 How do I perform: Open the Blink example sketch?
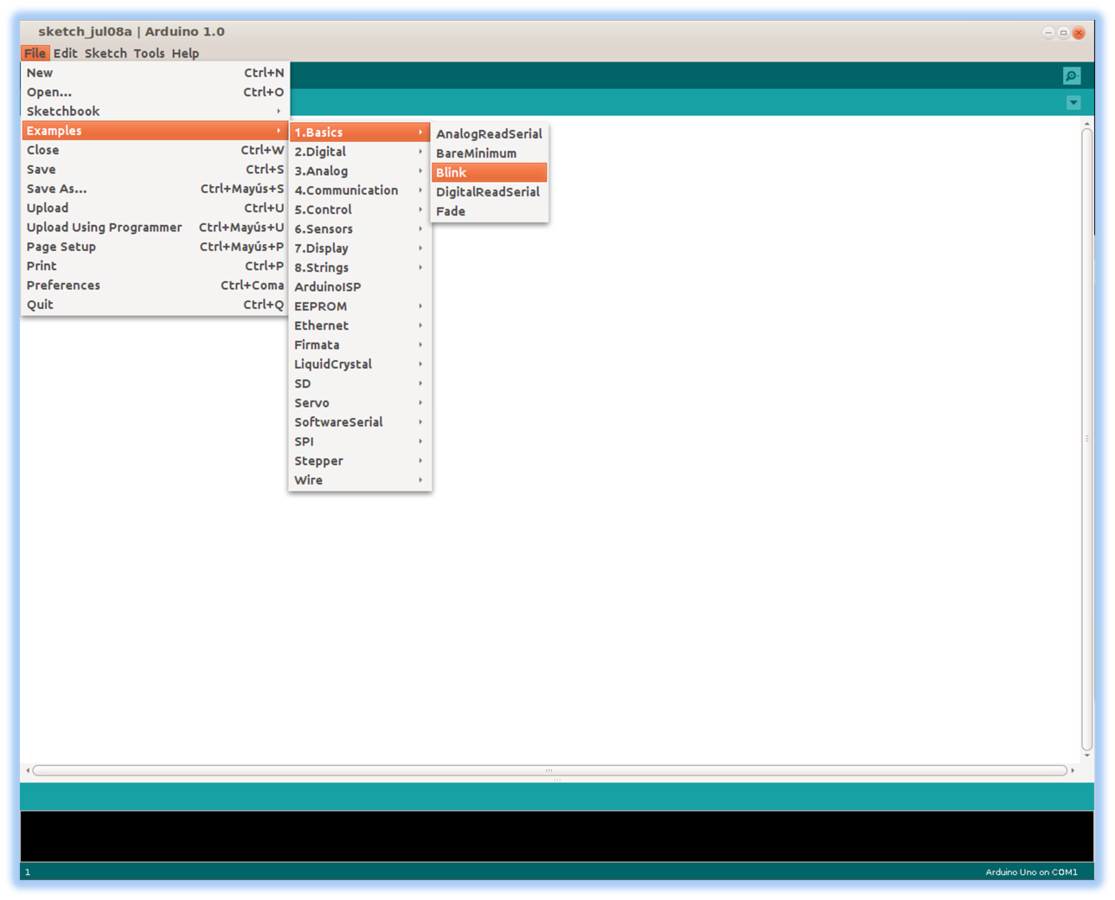(x=489, y=172)
